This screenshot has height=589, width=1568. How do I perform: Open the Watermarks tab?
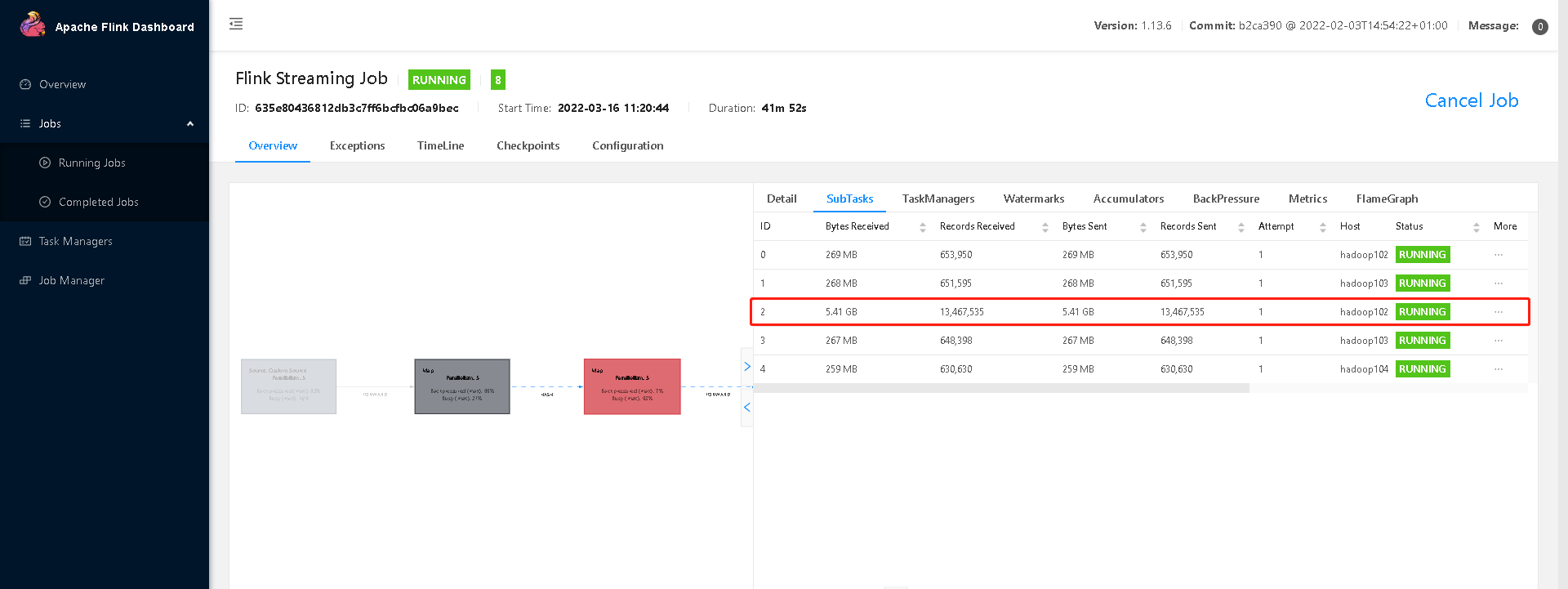click(1034, 199)
